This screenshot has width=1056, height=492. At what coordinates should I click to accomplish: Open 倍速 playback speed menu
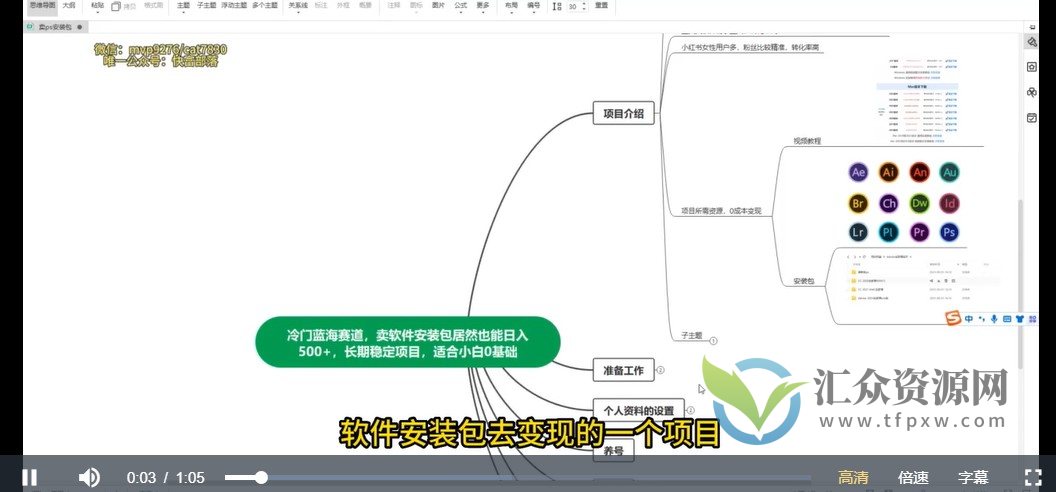[913, 477]
